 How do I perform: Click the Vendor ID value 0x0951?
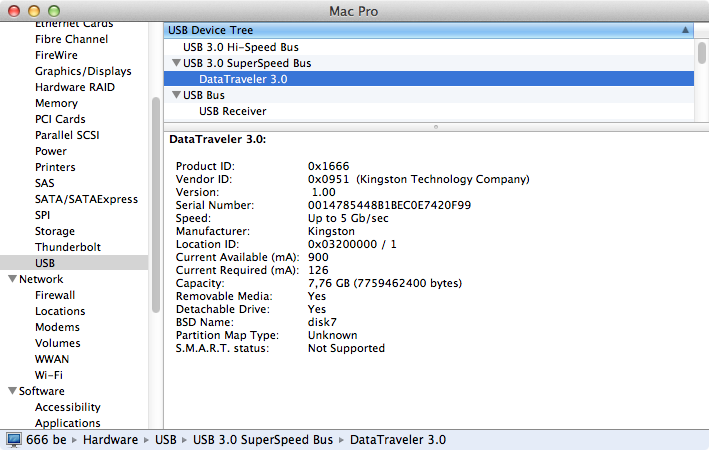pyautogui.click(x=328, y=179)
